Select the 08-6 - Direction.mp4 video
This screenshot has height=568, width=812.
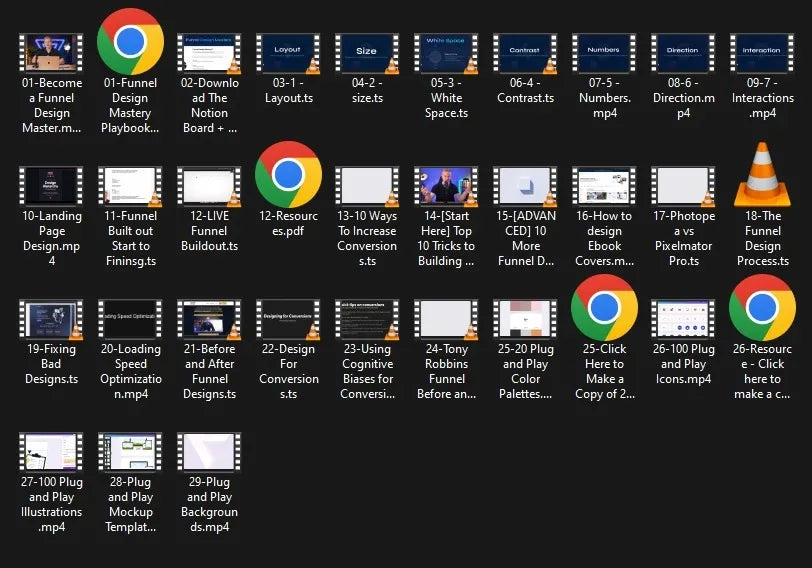(x=683, y=52)
